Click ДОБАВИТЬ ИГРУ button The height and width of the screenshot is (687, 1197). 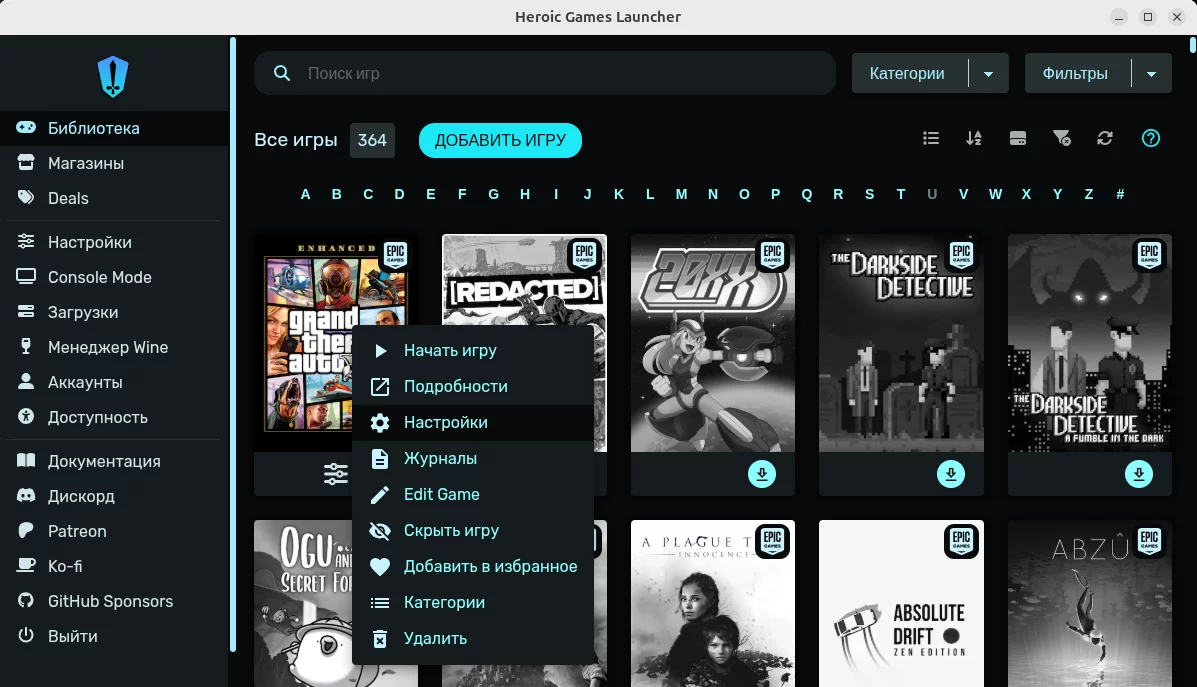pos(500,140)
